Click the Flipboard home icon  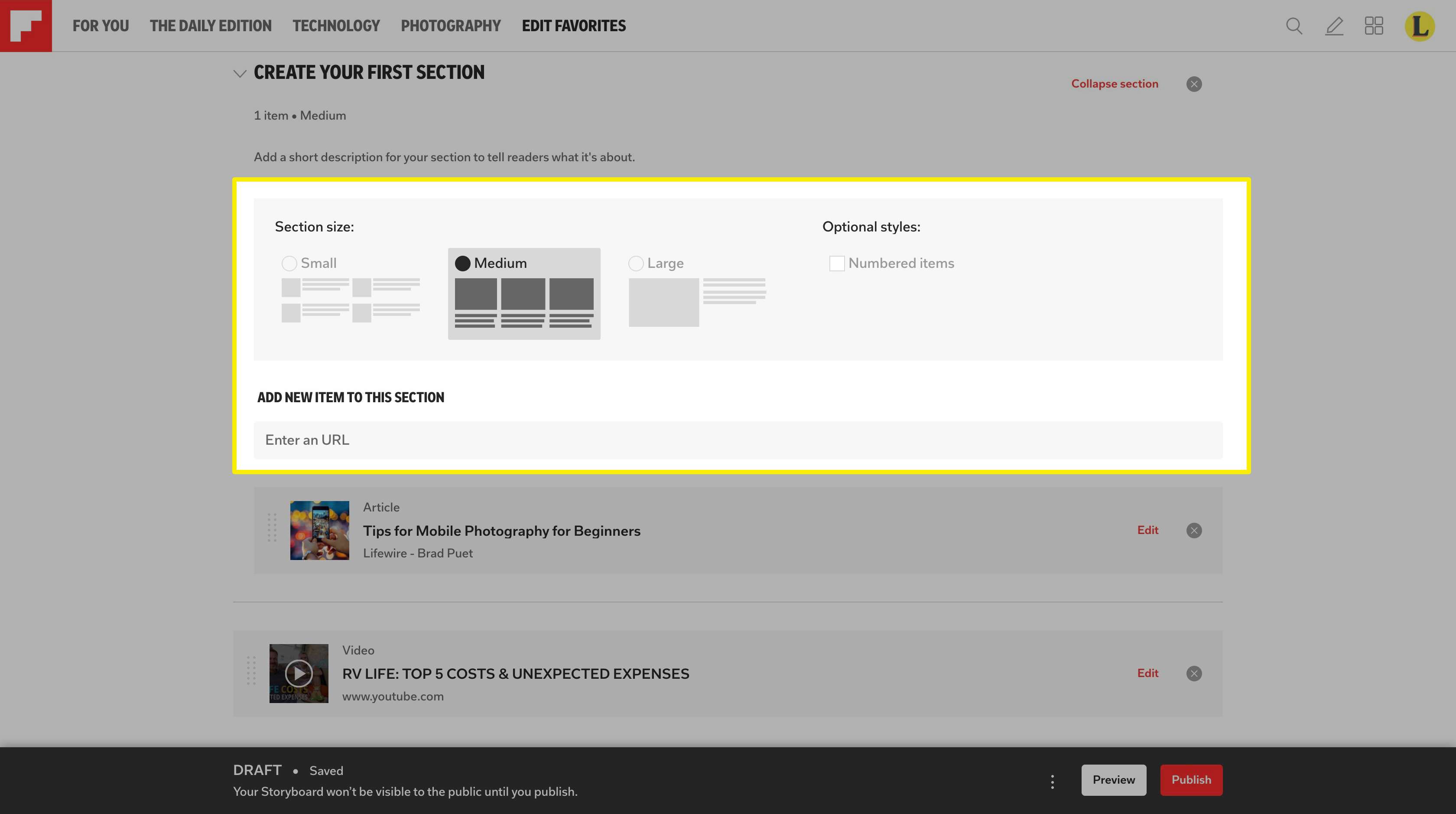click(26, 26)
